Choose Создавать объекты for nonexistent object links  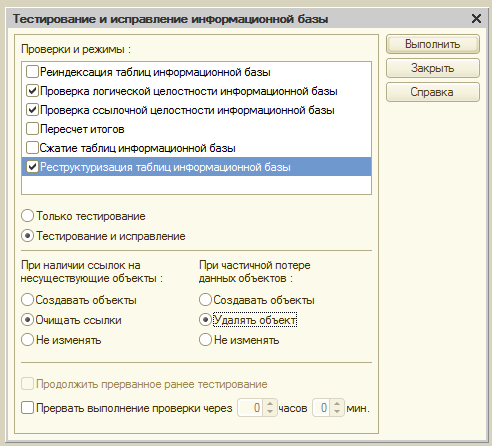[x=27, y=300]
